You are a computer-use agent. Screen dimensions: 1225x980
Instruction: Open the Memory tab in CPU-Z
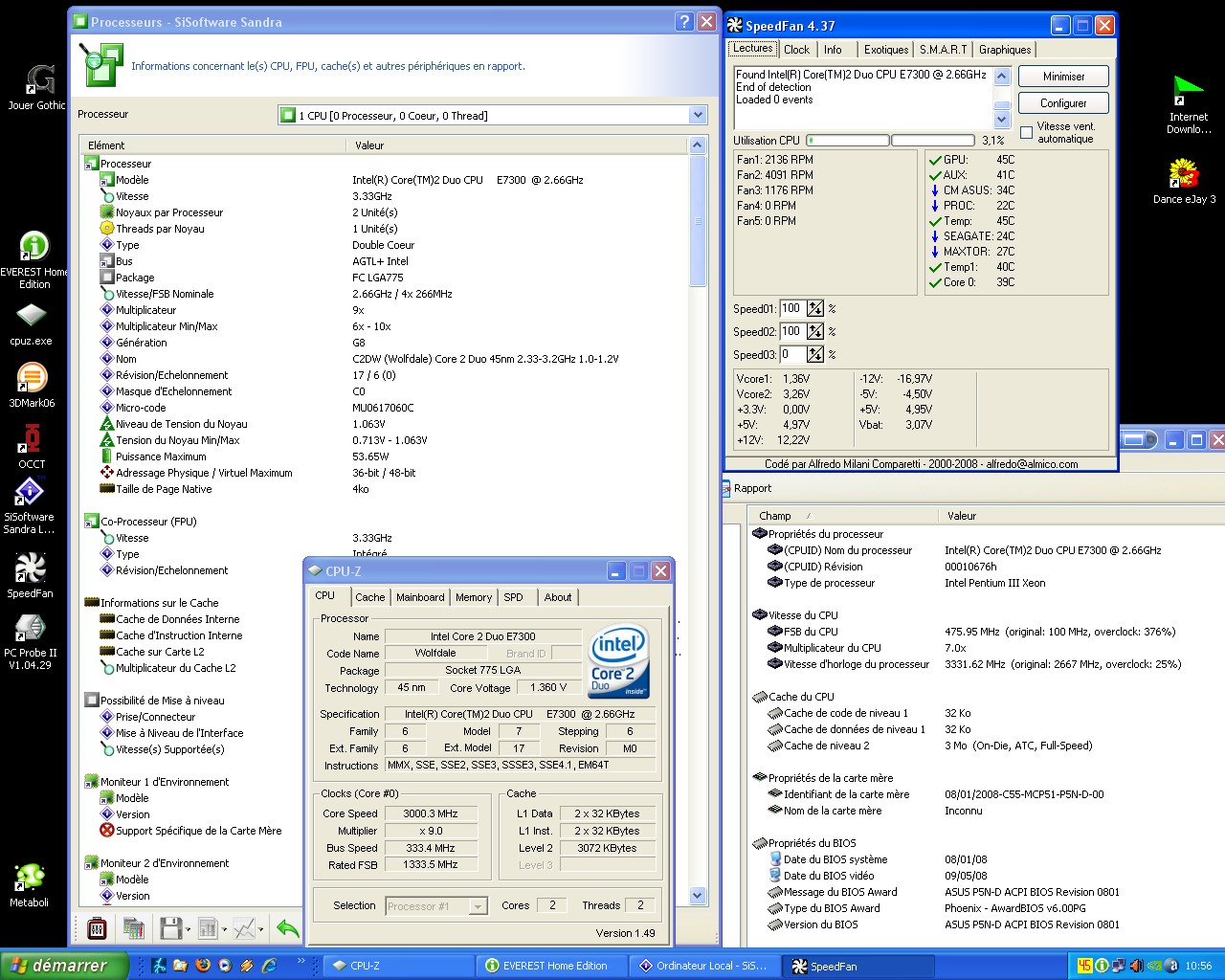(474, 597)
